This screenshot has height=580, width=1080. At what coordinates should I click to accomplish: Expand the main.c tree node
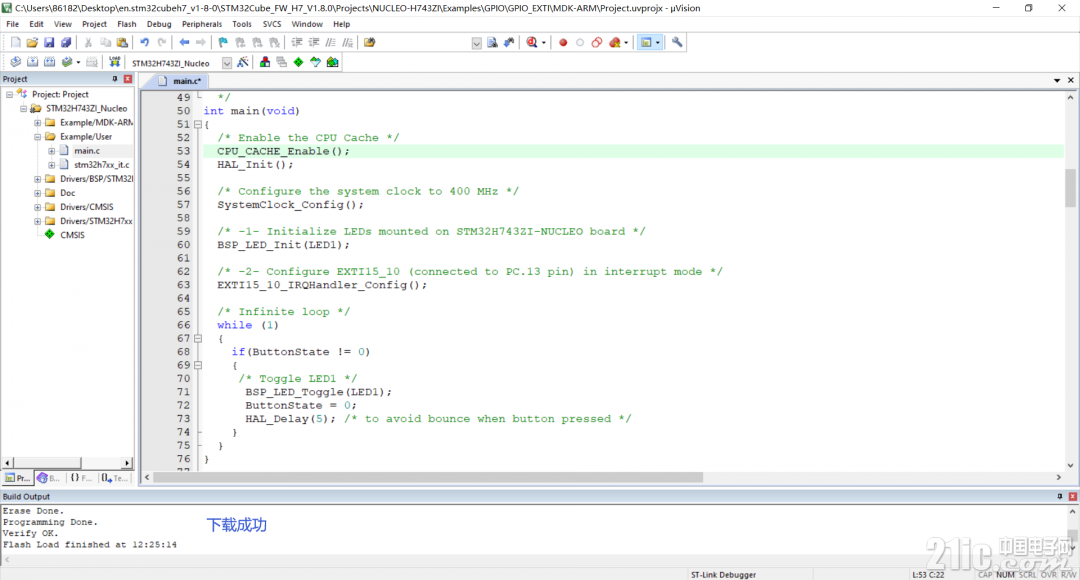coord(52,151)
